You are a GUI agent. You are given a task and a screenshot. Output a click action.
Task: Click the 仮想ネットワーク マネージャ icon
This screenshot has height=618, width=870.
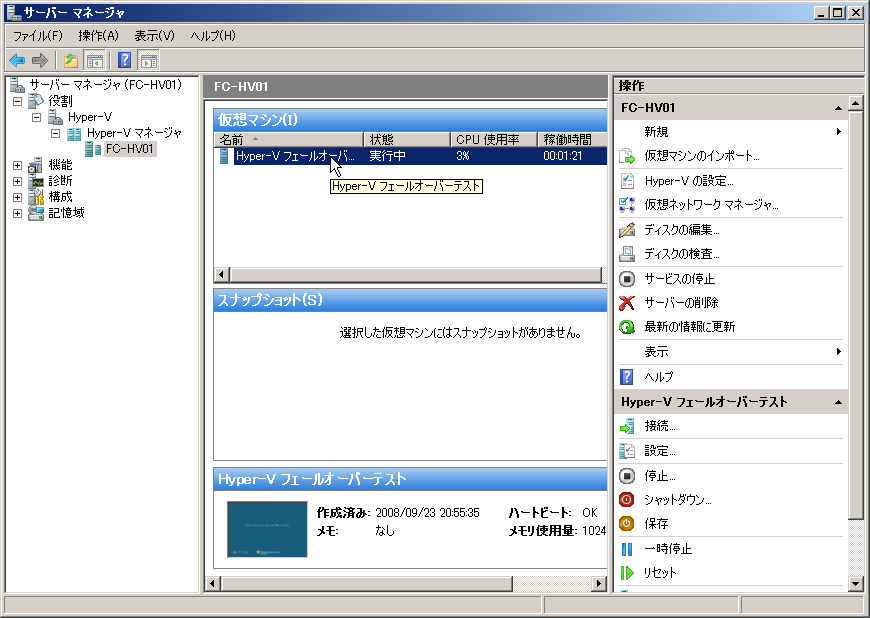626,205
